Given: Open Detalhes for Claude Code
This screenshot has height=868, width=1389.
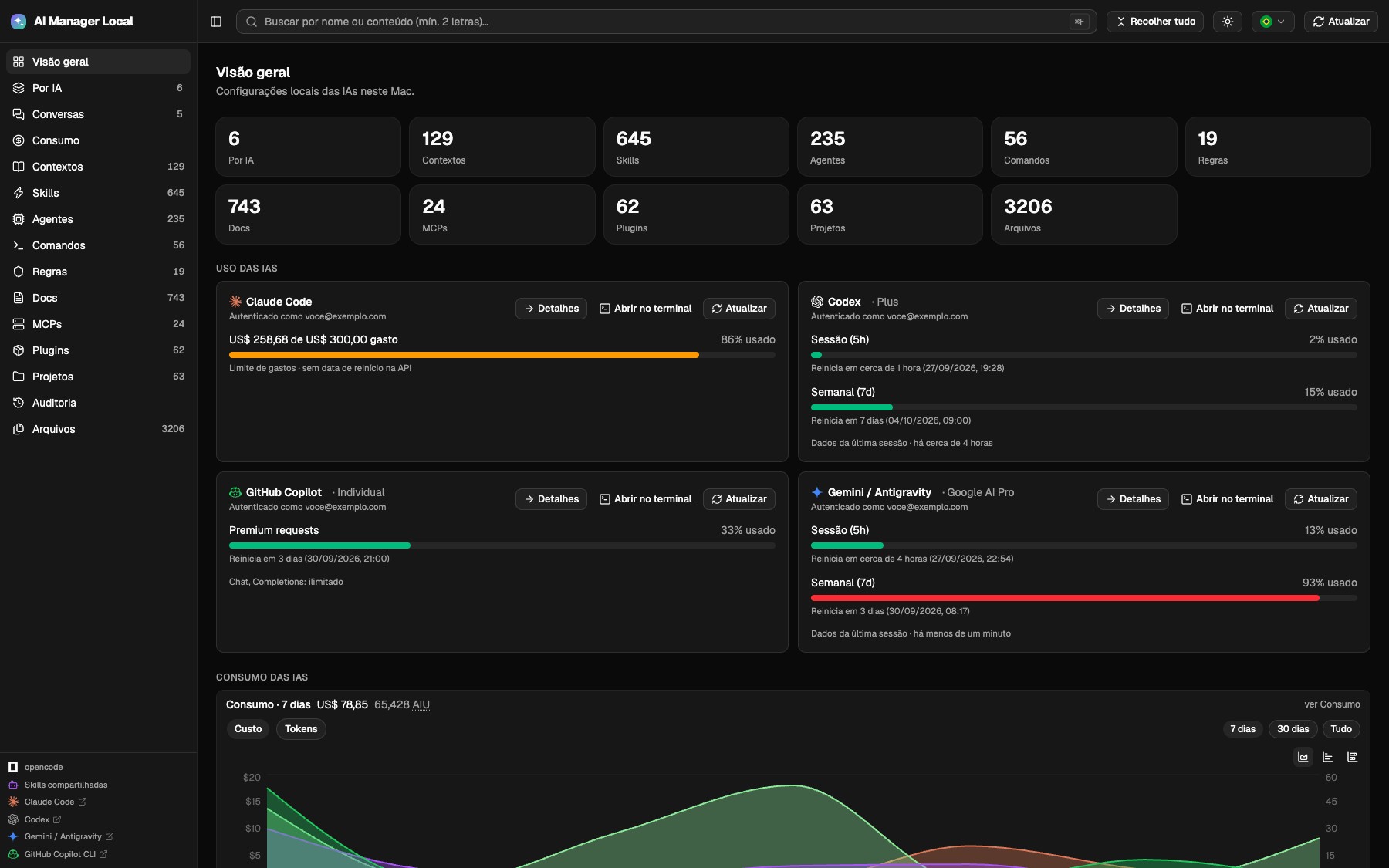Looking at the screenshot, I should 551,309.
